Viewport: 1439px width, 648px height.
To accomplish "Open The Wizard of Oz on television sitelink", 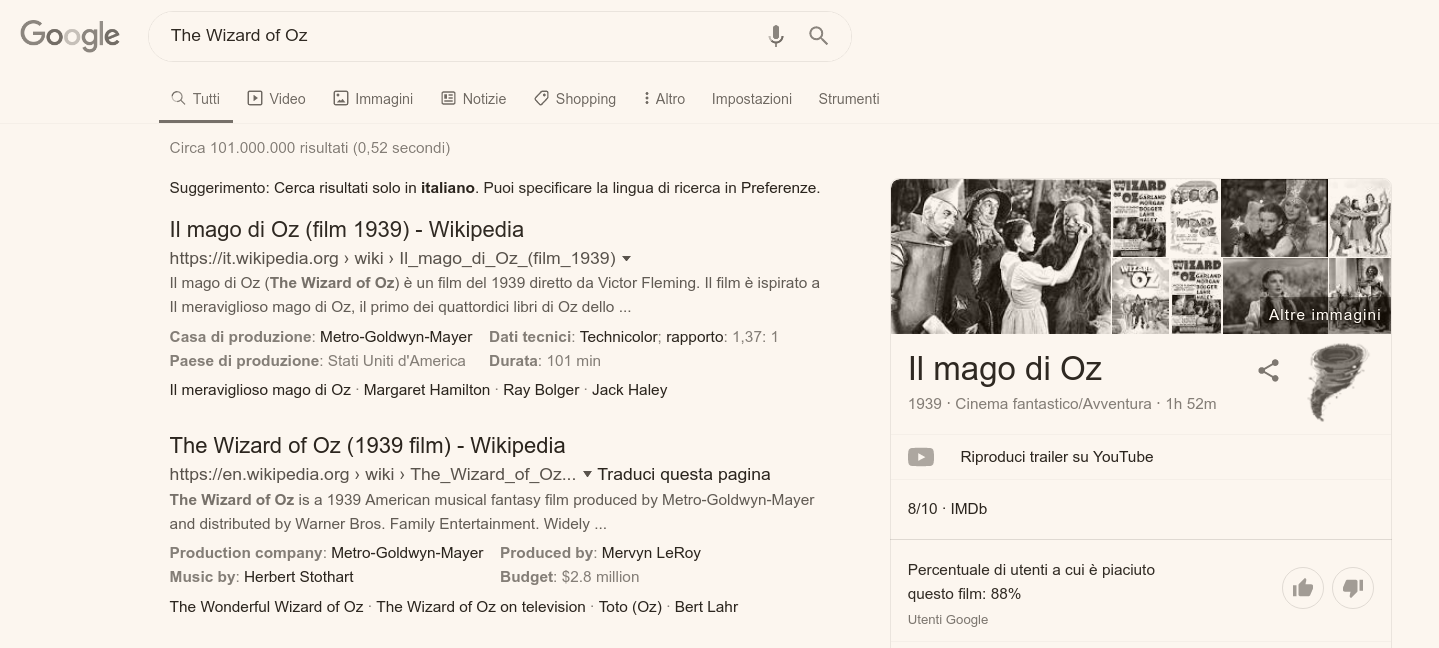I will (x=481, y=607).
